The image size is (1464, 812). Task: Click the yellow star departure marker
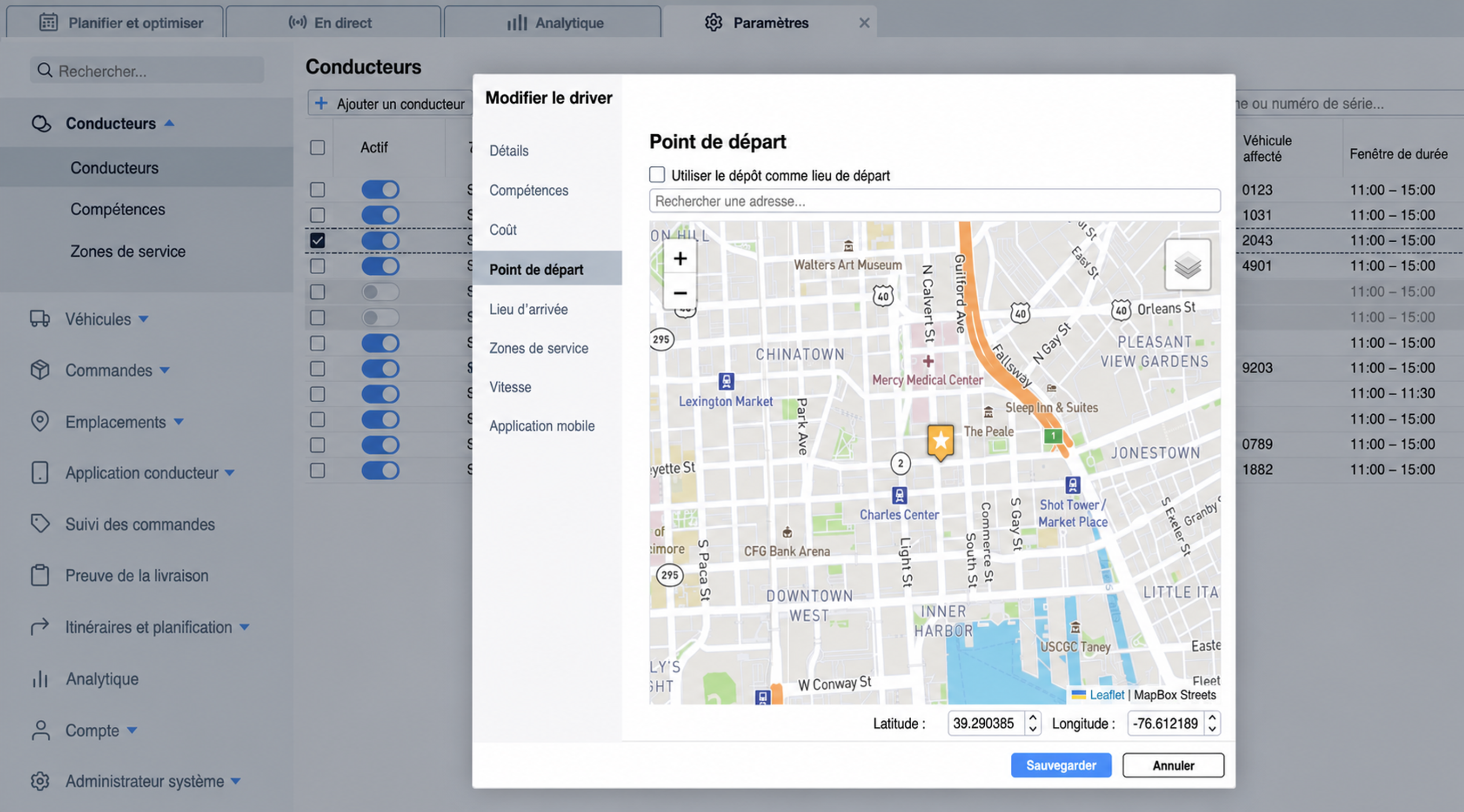click(940, 441)
